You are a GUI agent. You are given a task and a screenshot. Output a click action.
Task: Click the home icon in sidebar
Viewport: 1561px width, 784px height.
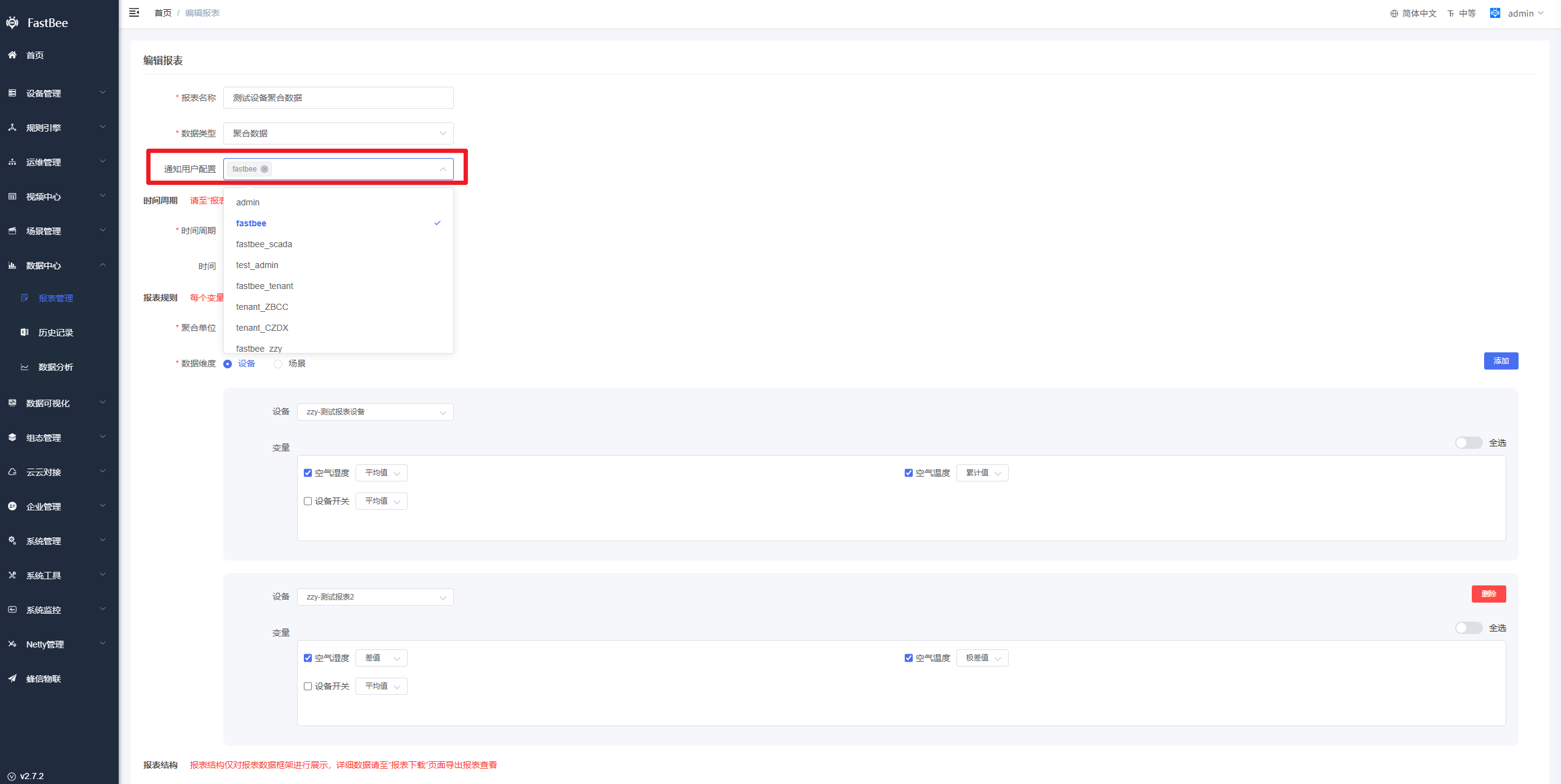click(12, 55)
